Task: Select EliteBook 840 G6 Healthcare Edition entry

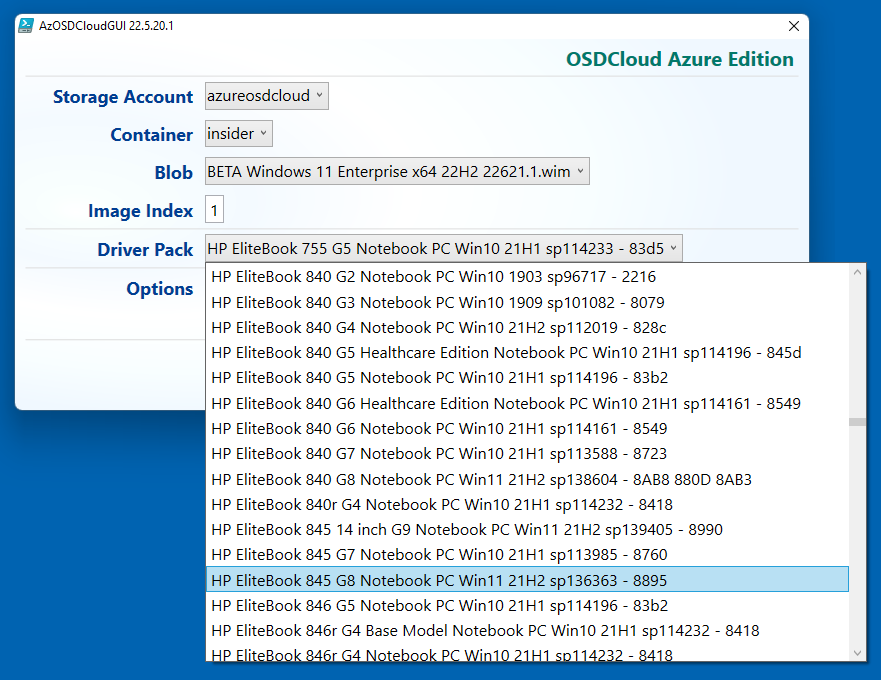Action: click(x=527, y=404)
